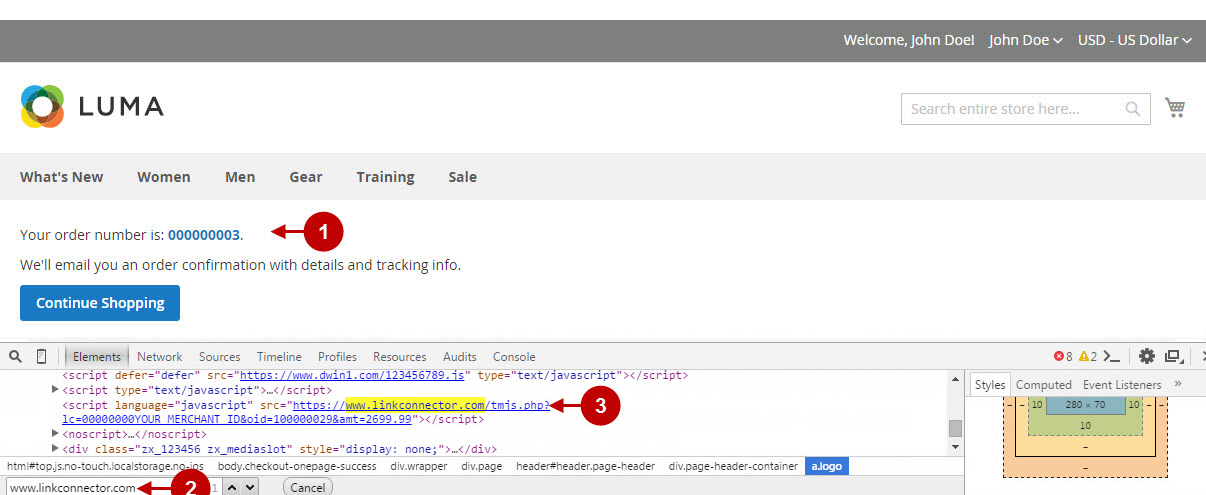1206x495 pixels.
Task: Click the DevTools inspect element magnifier icon
Action: pos(15,356)
